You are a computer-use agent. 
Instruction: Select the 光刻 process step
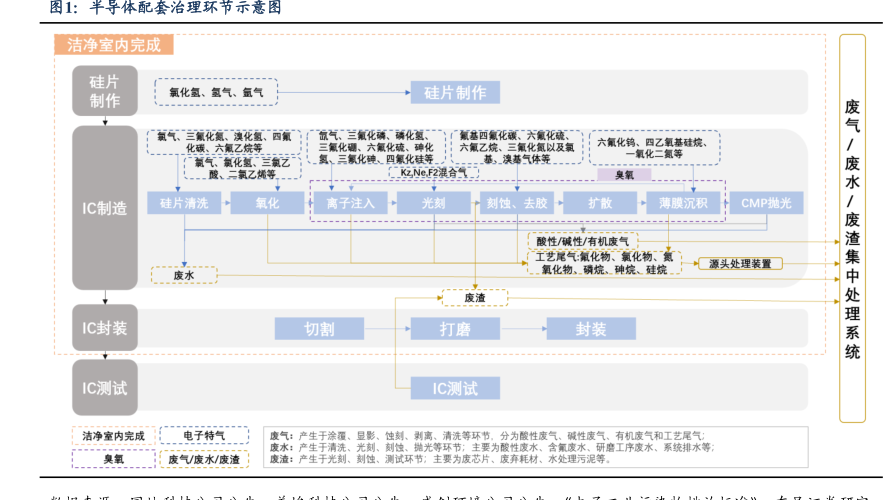click(434, 203)
